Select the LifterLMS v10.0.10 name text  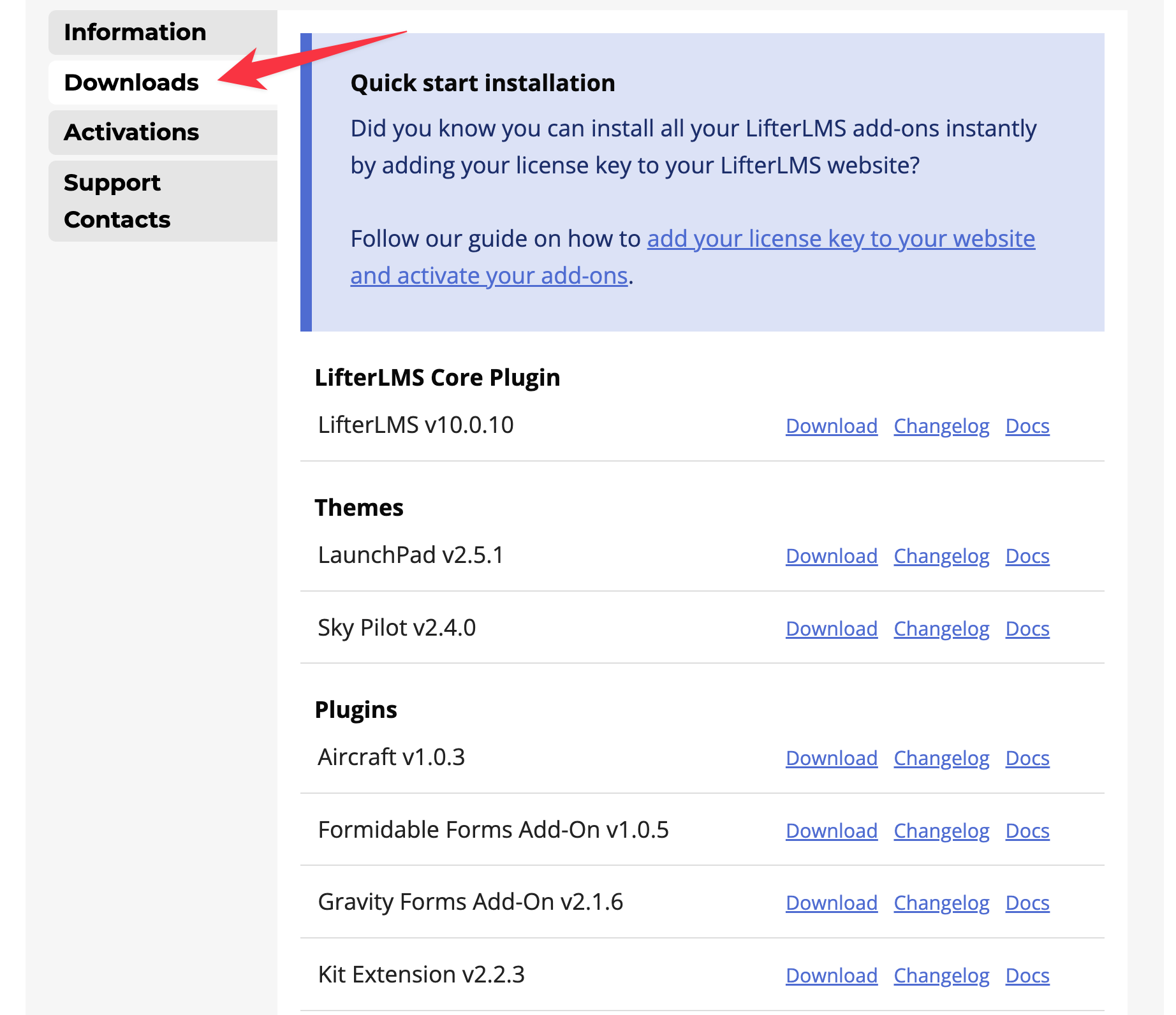pos(416,425)
